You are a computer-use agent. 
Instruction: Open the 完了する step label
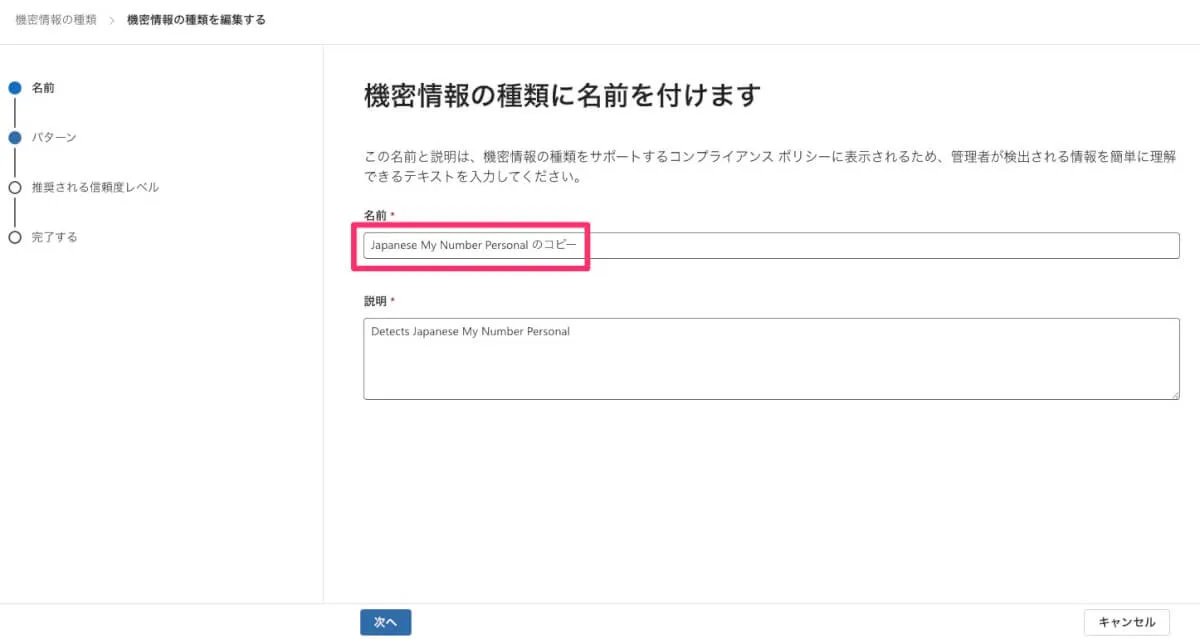coord(54,237)
